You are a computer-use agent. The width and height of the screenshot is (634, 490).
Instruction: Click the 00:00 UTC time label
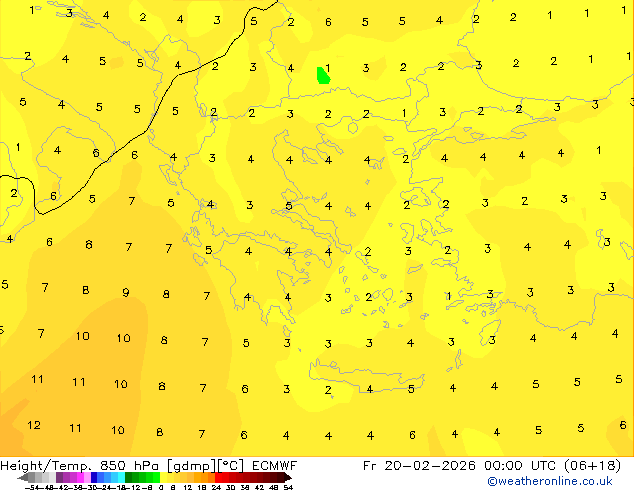522,466
